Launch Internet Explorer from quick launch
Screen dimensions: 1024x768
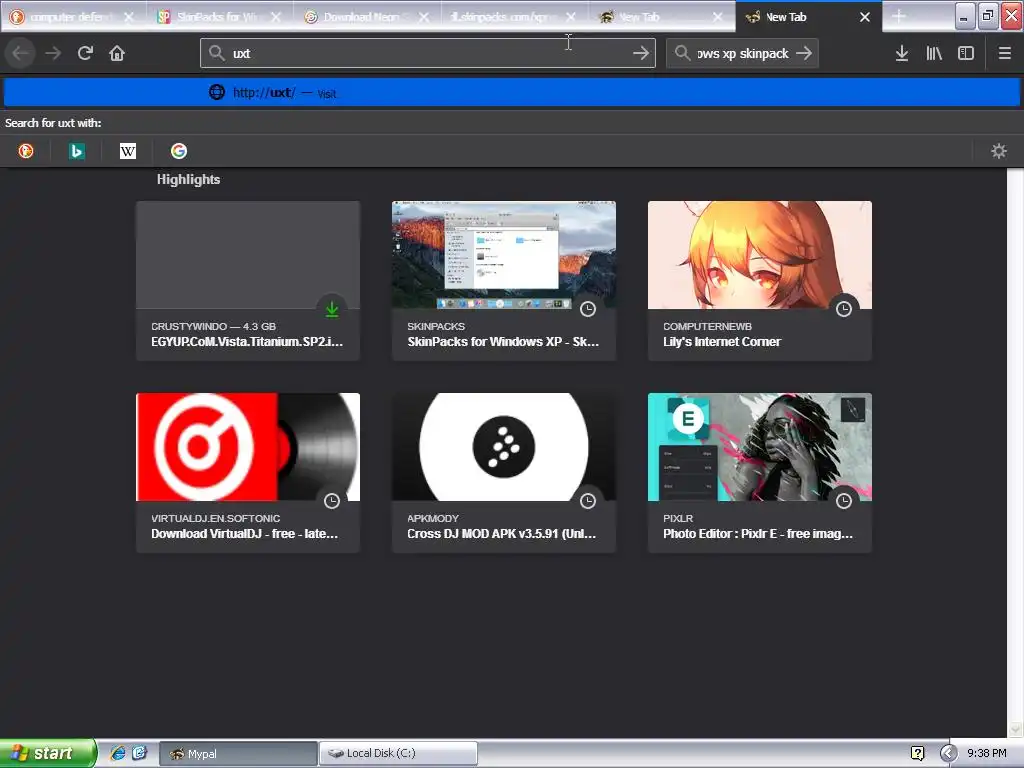pyautogui.click(x=118, y=753)
